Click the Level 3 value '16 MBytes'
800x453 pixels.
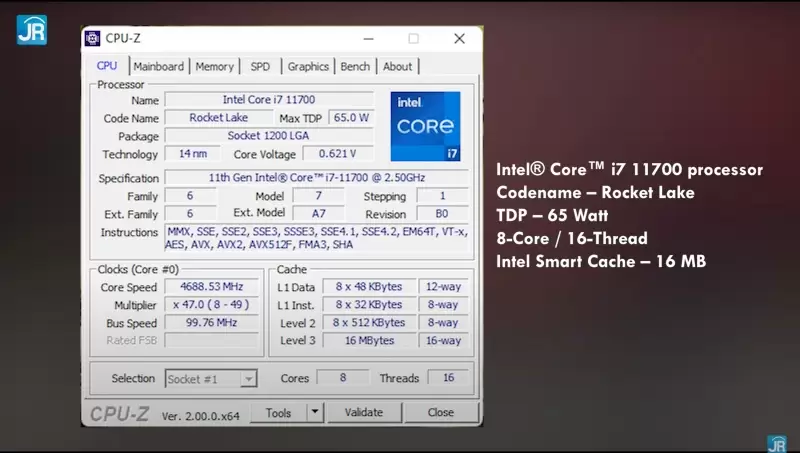point(369,340)
